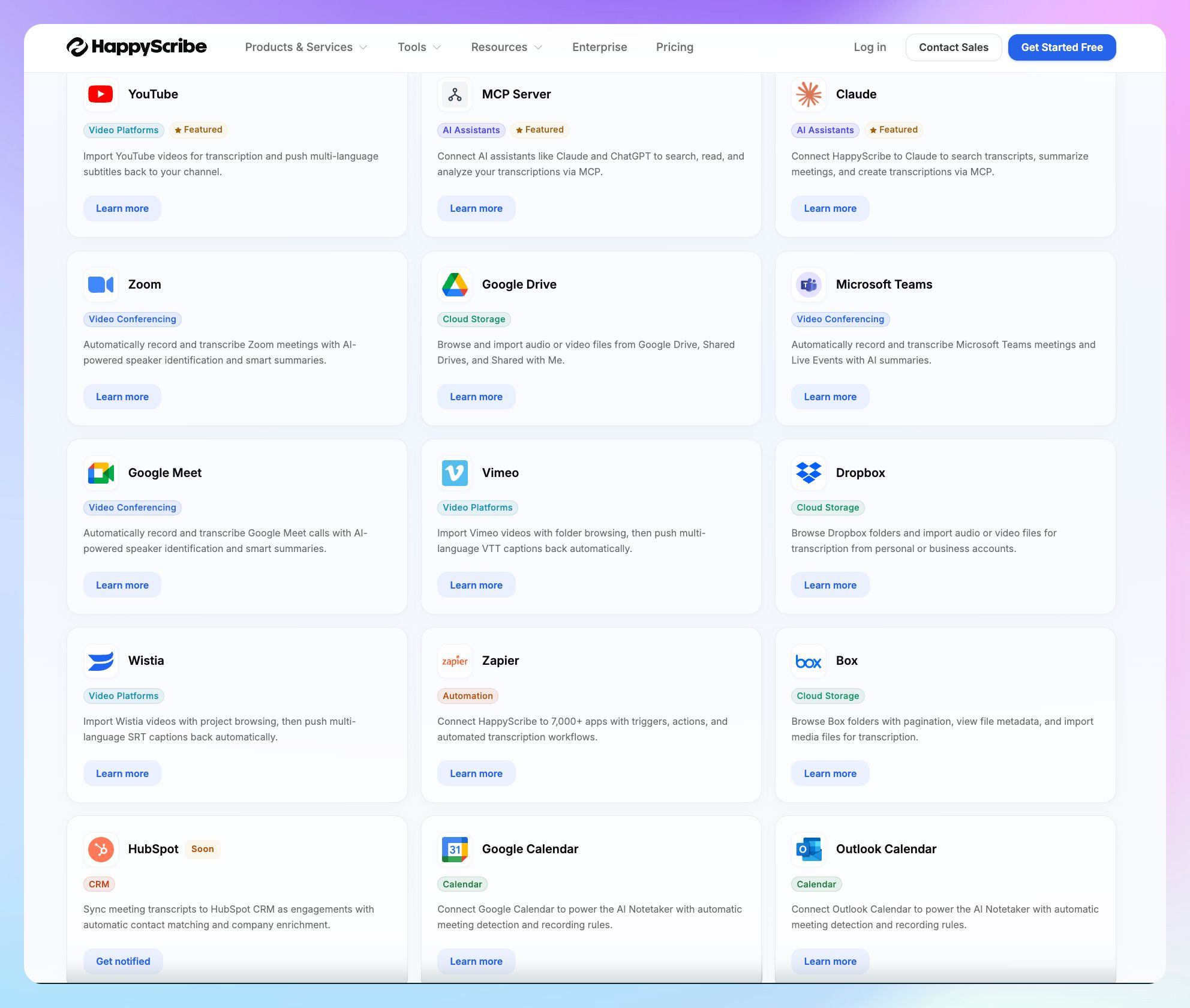Click Cloud Storage tag on Google Drive card
This screenshot has height=1008, width=1190.
[474, 319]
